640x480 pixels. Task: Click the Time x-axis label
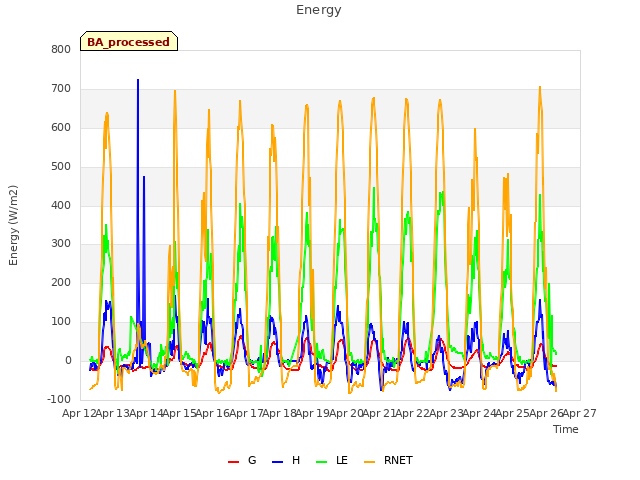click(x=566, y=429)
